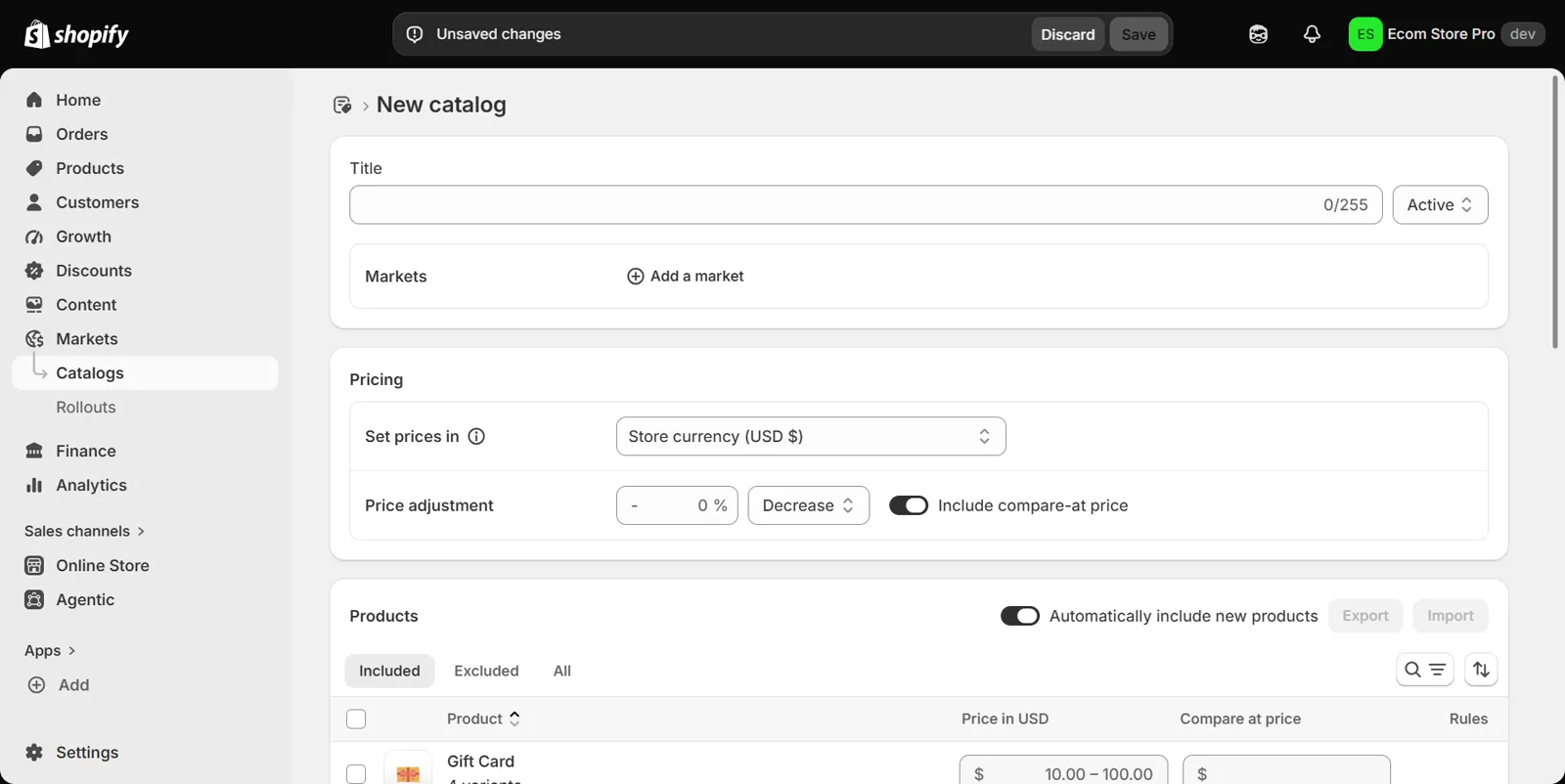
Task: Click Add a market
Action: 685,277
